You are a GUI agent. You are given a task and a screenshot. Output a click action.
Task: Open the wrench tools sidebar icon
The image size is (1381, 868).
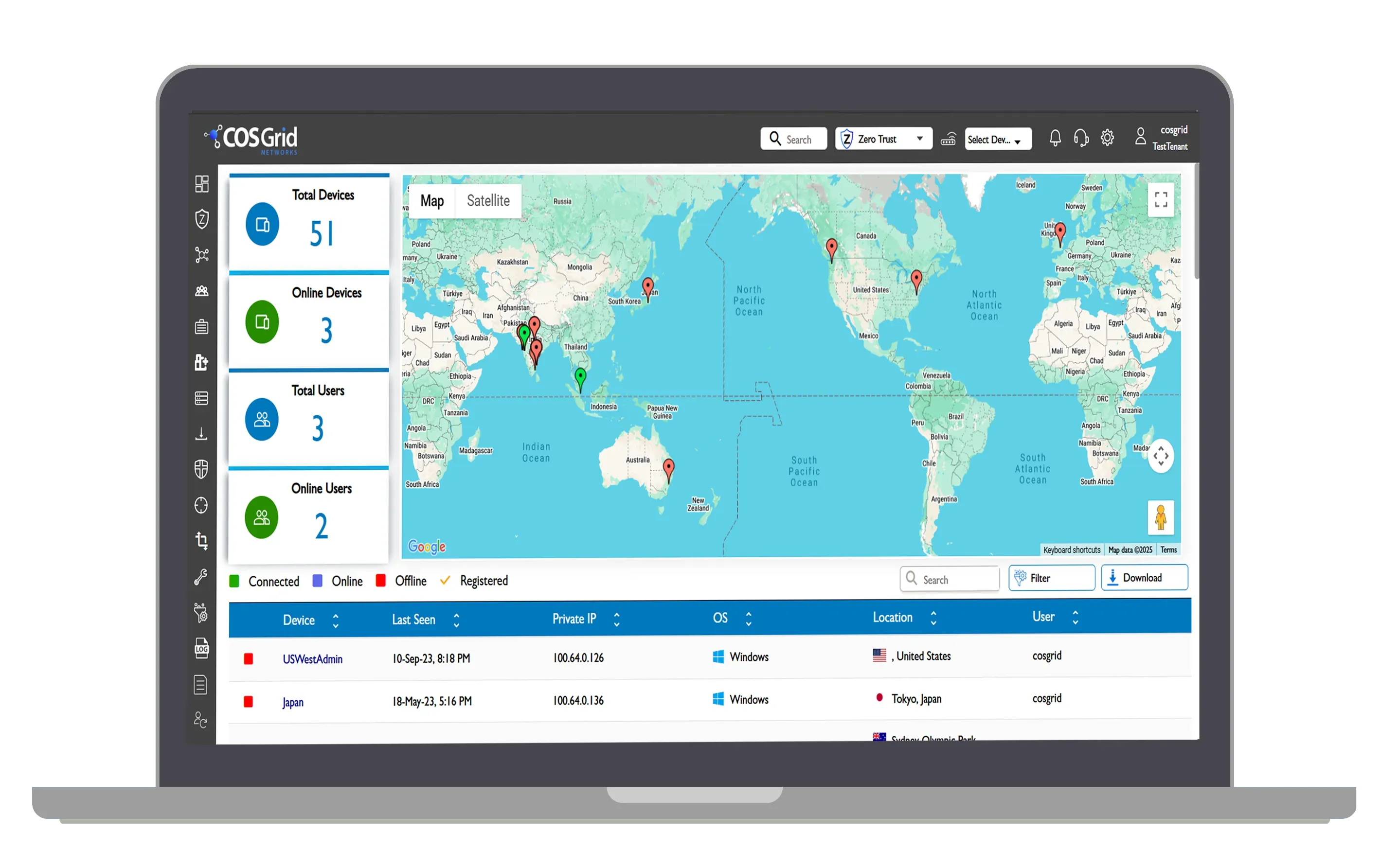point(201,577)
